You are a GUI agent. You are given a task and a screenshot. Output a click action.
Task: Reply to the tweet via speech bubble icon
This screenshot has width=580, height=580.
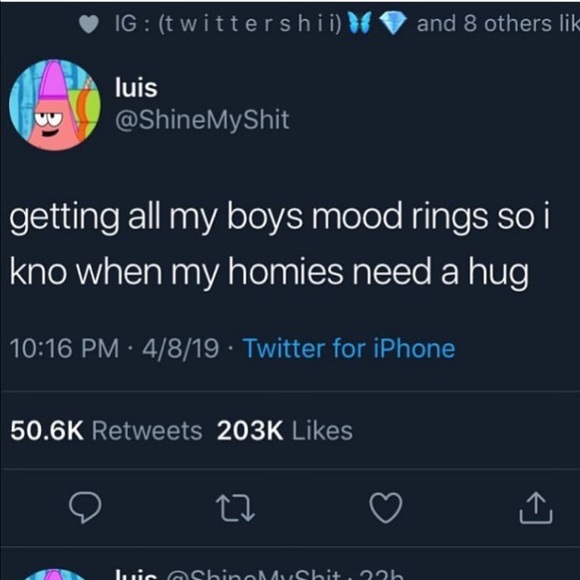pyautogui.click(x=85, y=507)
